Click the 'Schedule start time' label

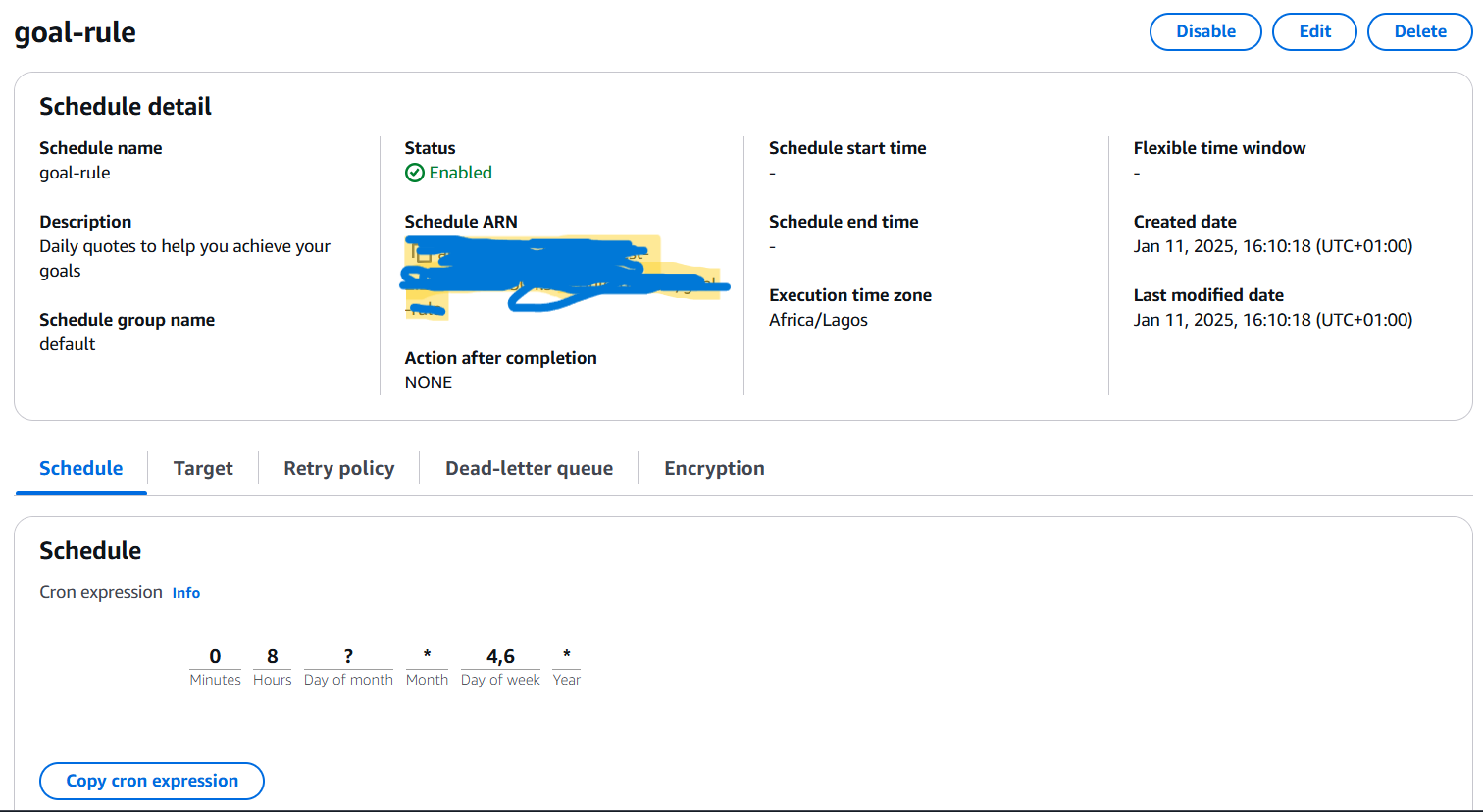[x=847, y=148]
